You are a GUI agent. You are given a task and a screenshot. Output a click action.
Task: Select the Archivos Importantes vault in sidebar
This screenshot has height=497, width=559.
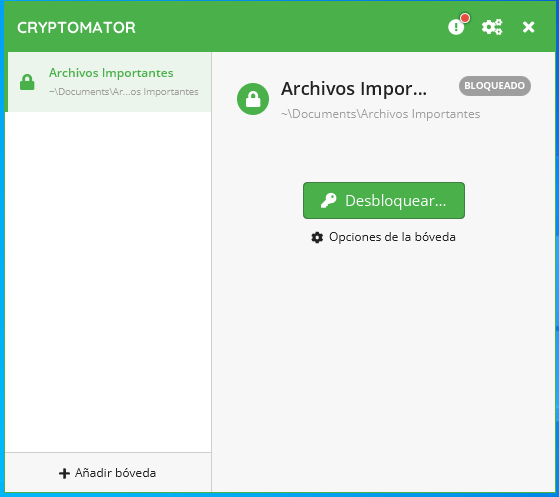[x=108, y=82]
